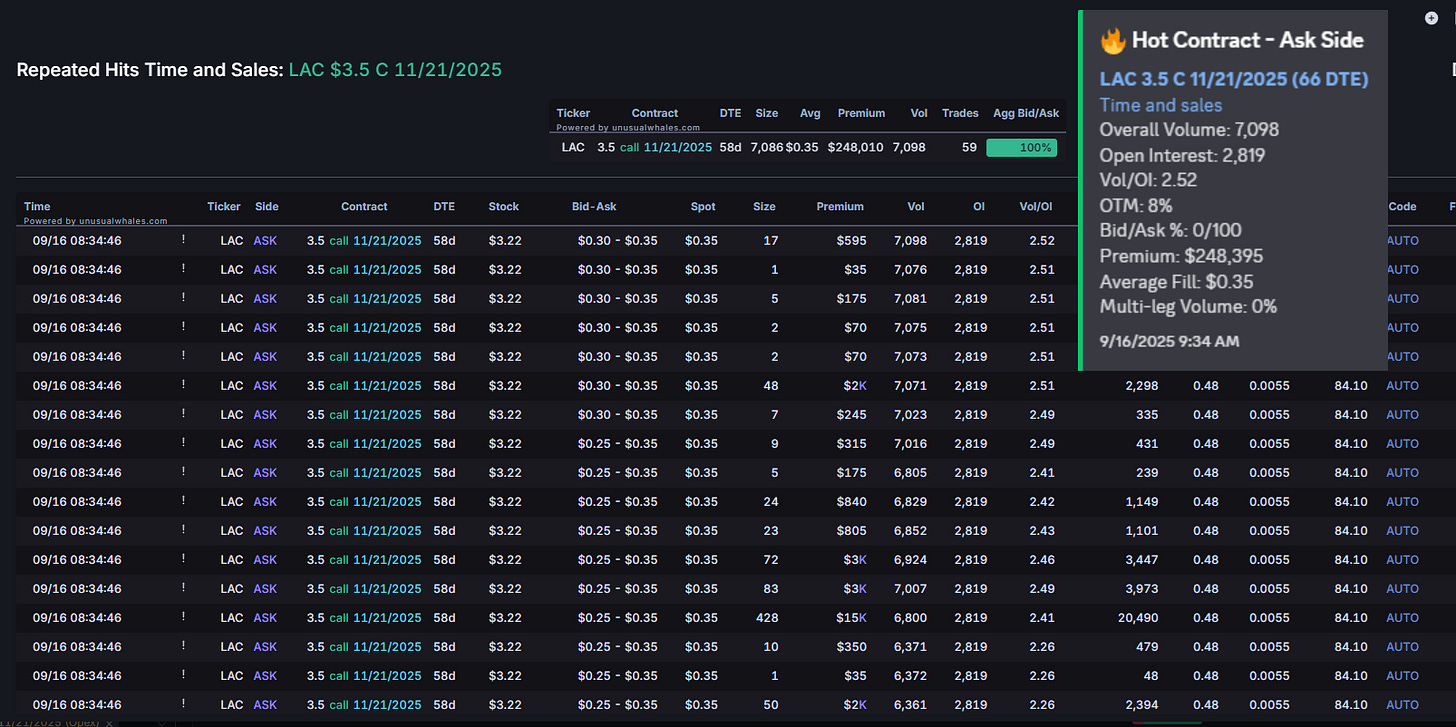
Task: Sort main table by OI column header
Action: click(979, 207)
